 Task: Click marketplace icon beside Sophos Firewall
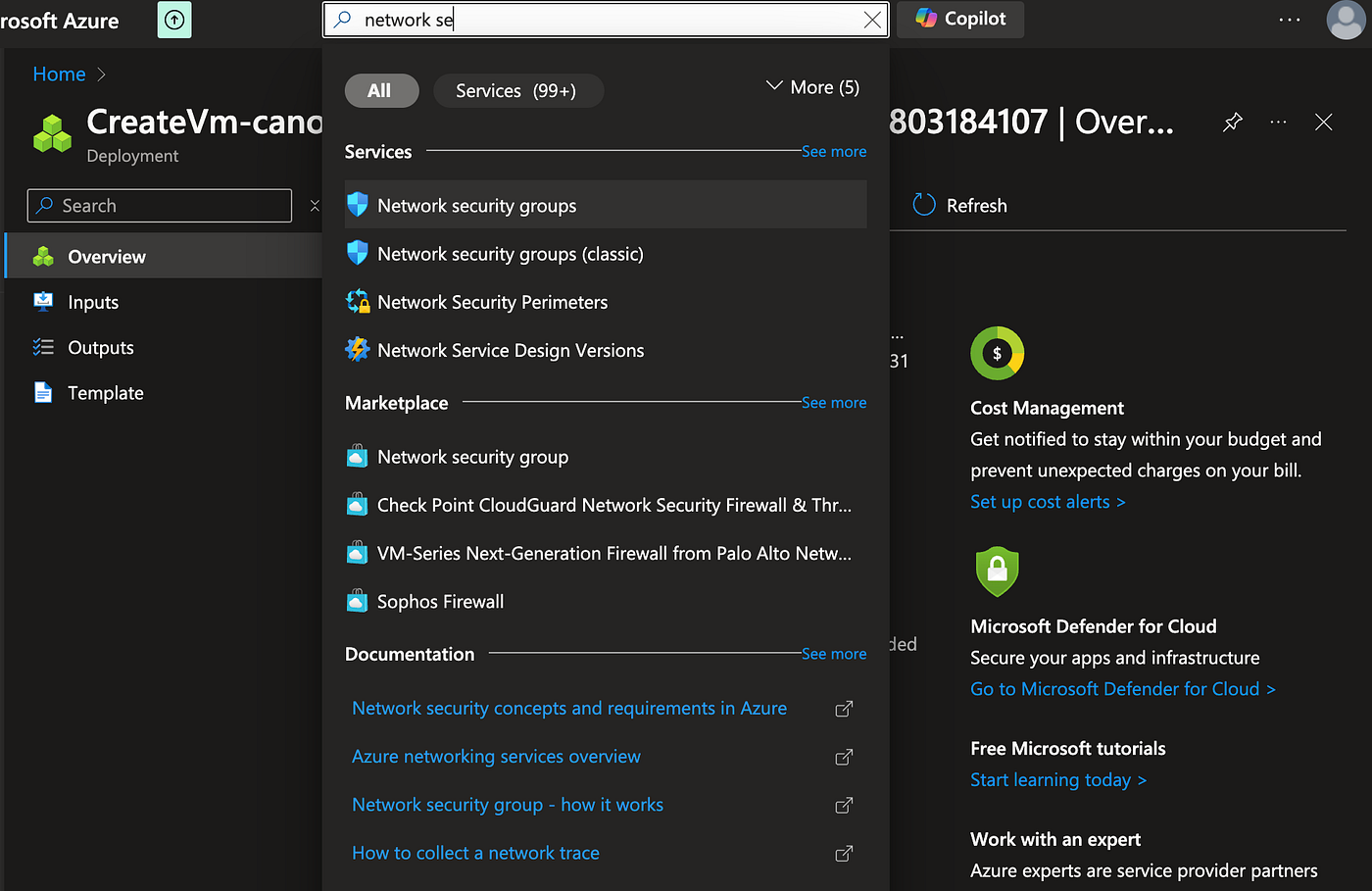[358, 600]
